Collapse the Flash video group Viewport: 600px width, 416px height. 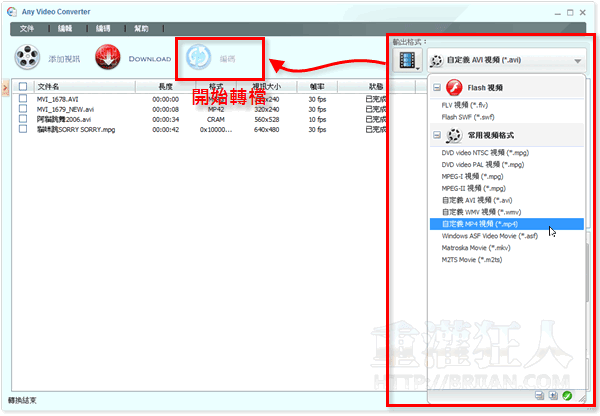coord(437,88)
